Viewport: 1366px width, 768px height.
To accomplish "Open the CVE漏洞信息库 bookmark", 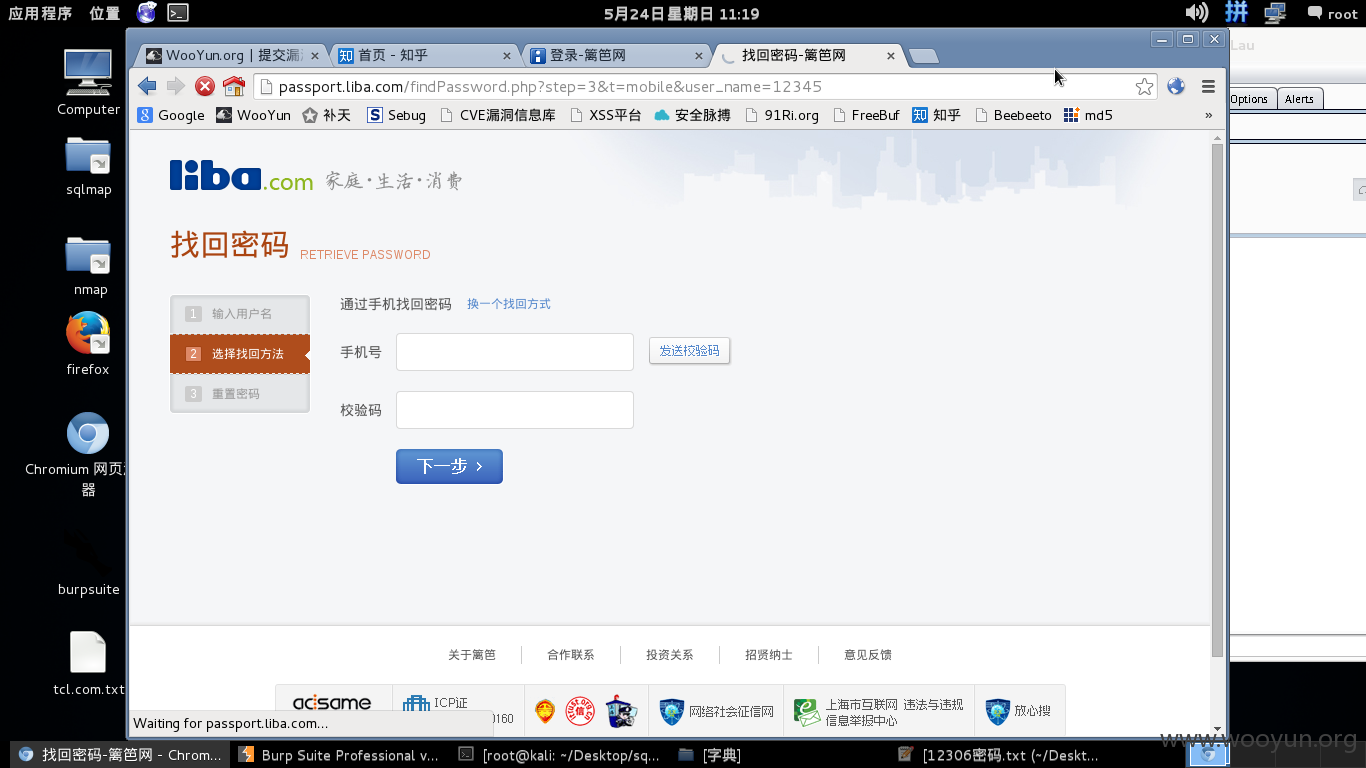I will (x=497, y=115).
